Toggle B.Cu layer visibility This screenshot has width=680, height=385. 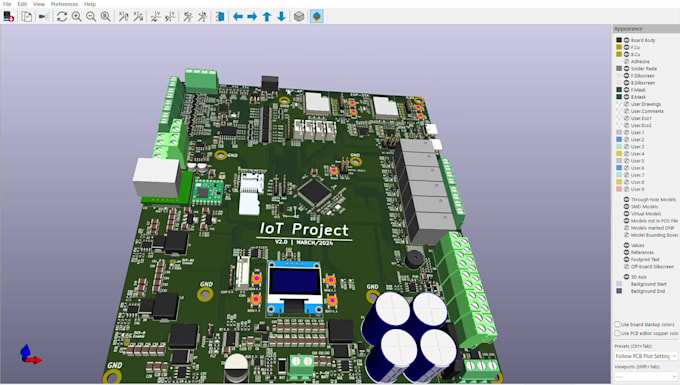tap(626, 54)
